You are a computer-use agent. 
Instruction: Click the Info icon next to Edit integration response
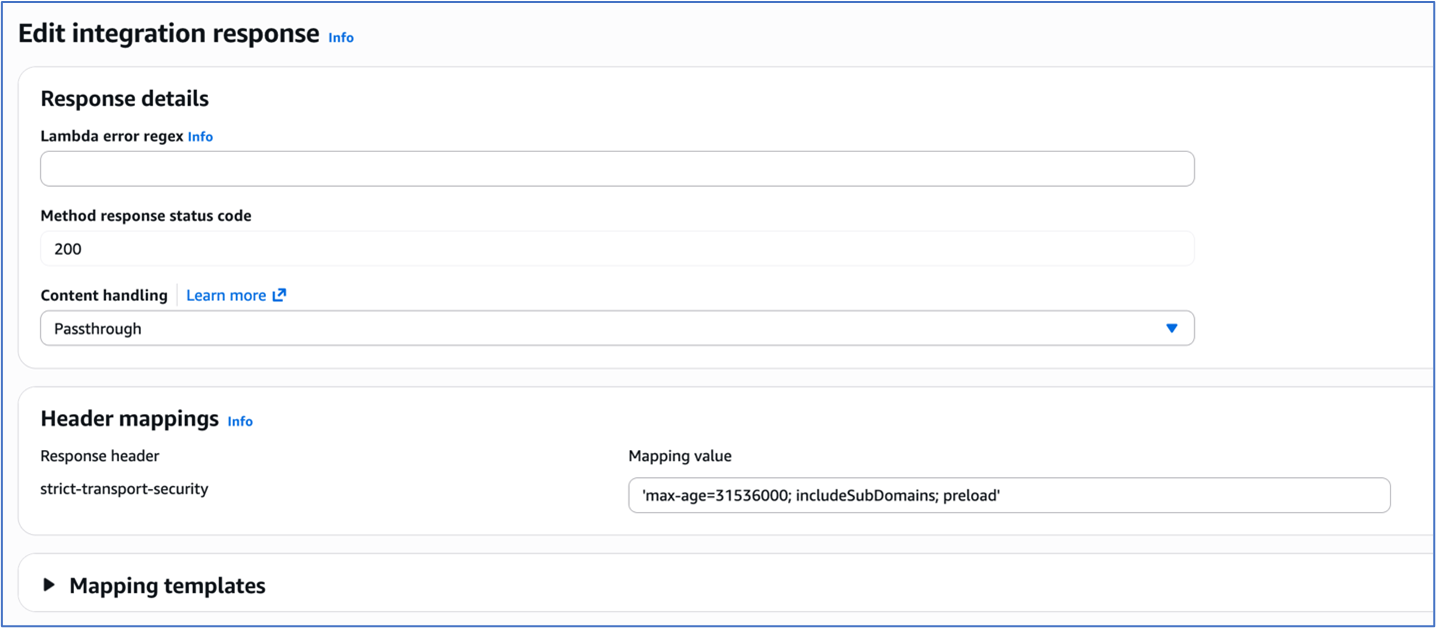tap(340, 37)
